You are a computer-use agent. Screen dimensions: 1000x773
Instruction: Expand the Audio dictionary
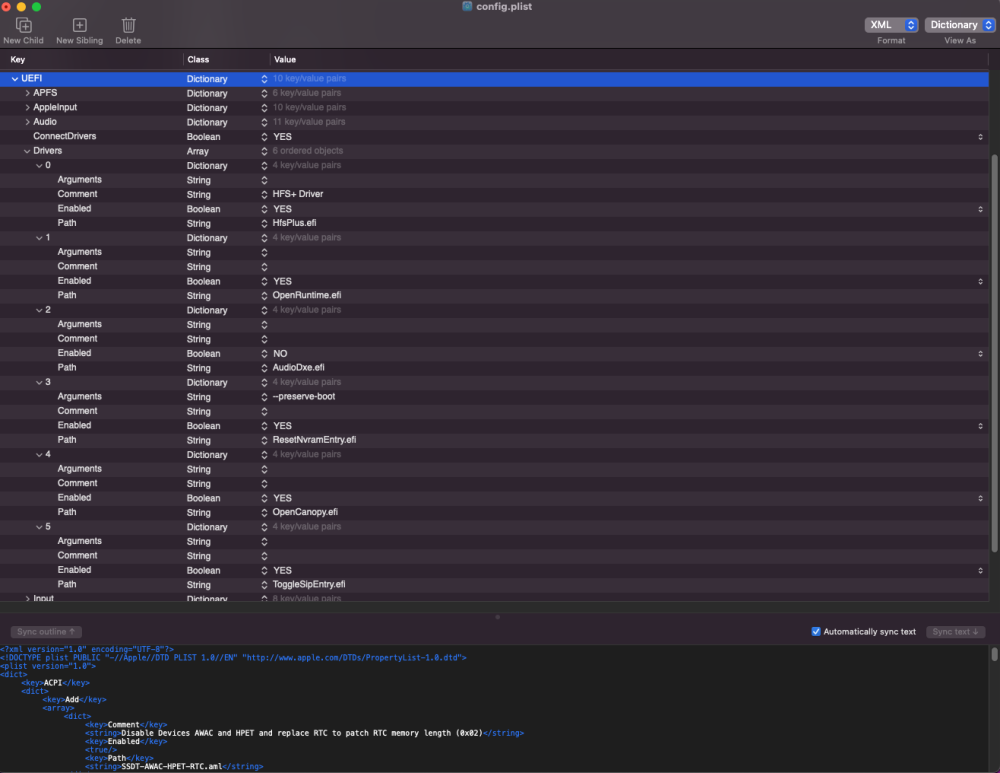27,122
